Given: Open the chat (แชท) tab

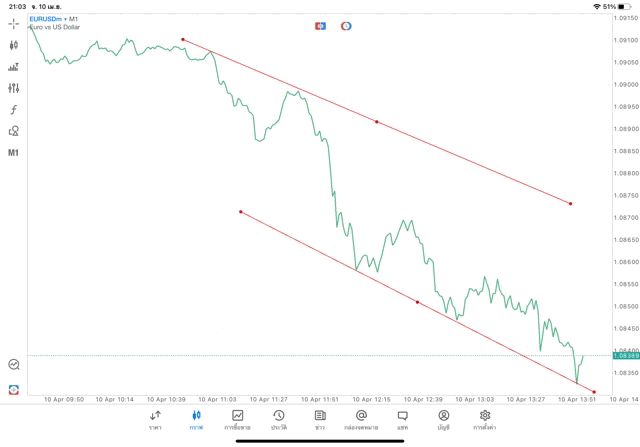Looking at the screenshot, I should [x=402, y=419].
